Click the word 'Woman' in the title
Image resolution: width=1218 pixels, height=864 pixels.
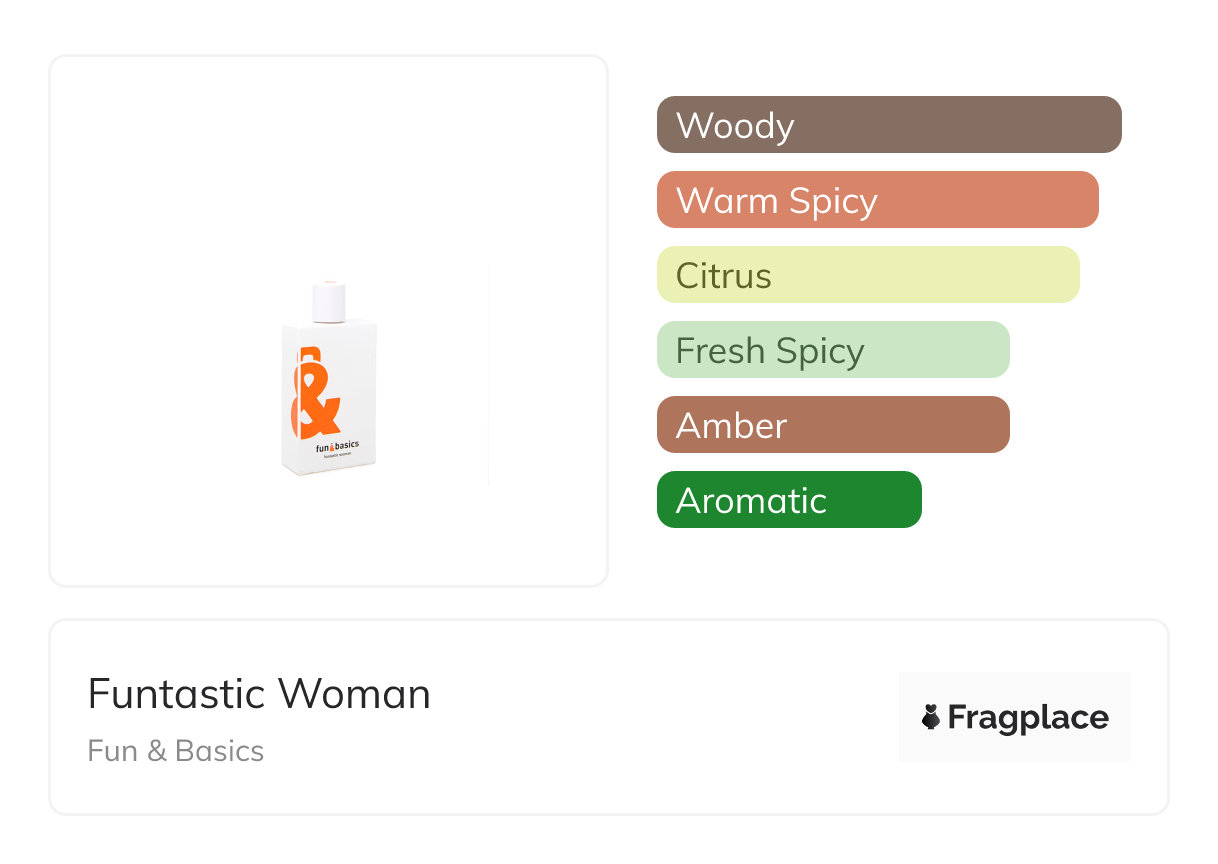(x=354, y=694)
